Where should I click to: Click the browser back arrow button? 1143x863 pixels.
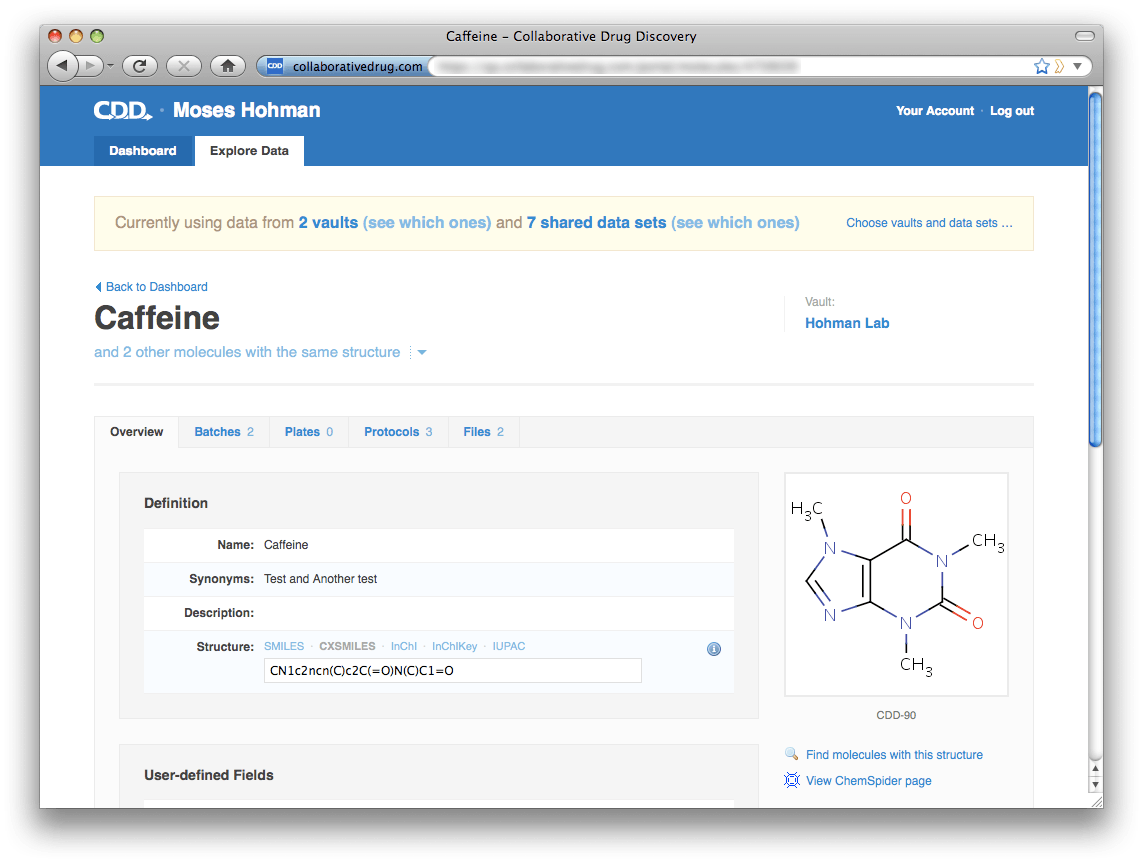(63, 66)
